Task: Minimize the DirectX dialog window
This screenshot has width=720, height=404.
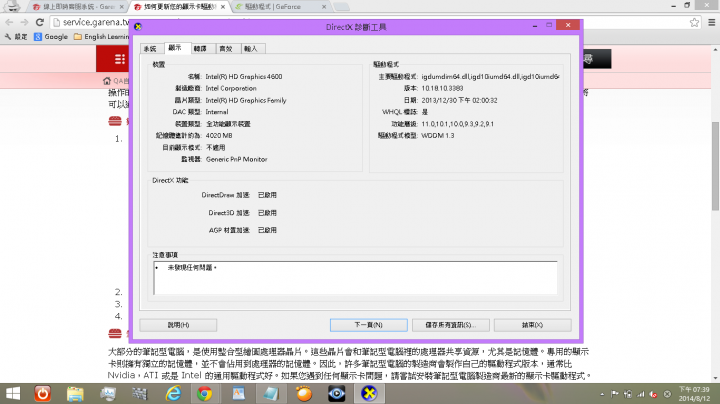Action: coord(535,26)
